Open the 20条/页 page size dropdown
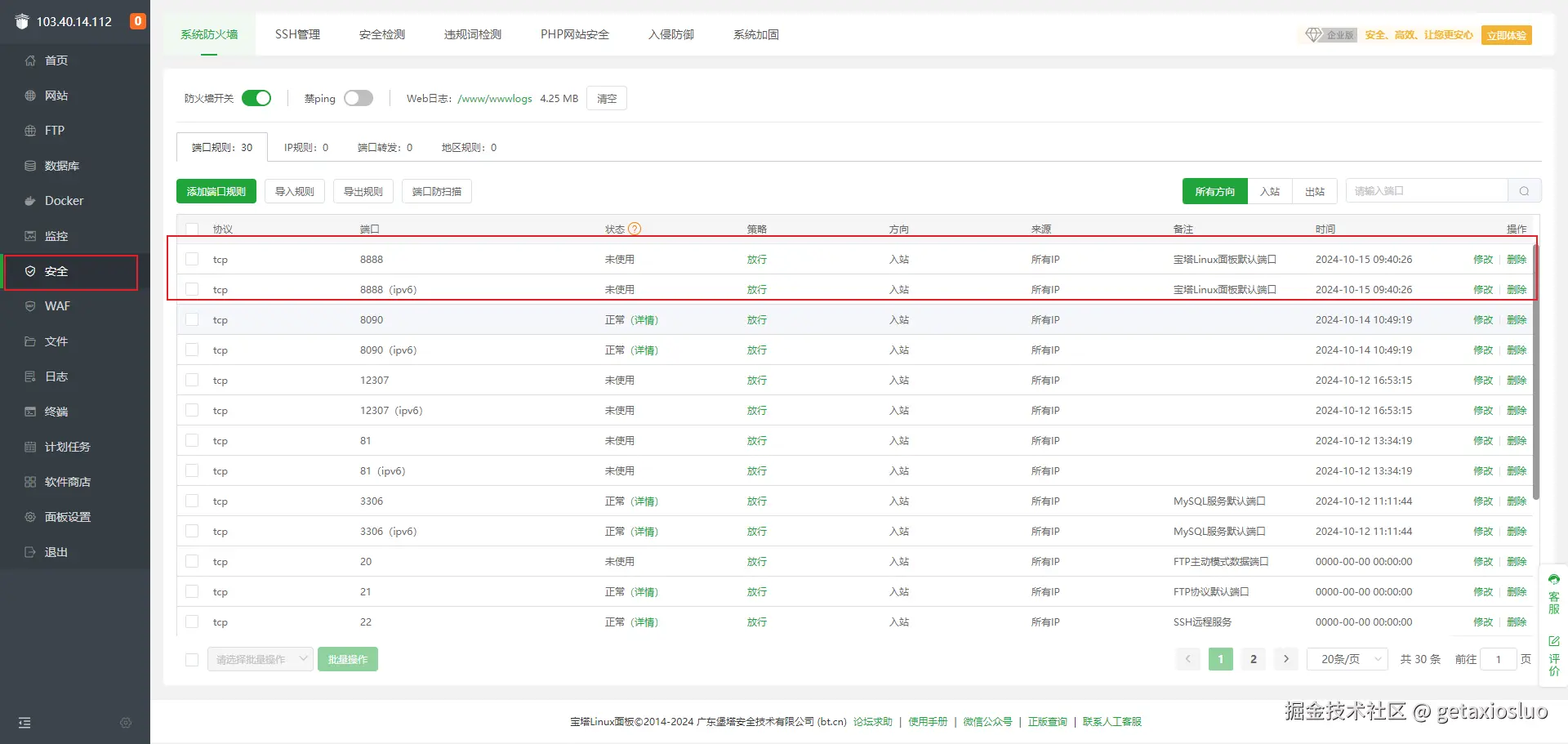1568x744 pixels. tap(1347, 659)
